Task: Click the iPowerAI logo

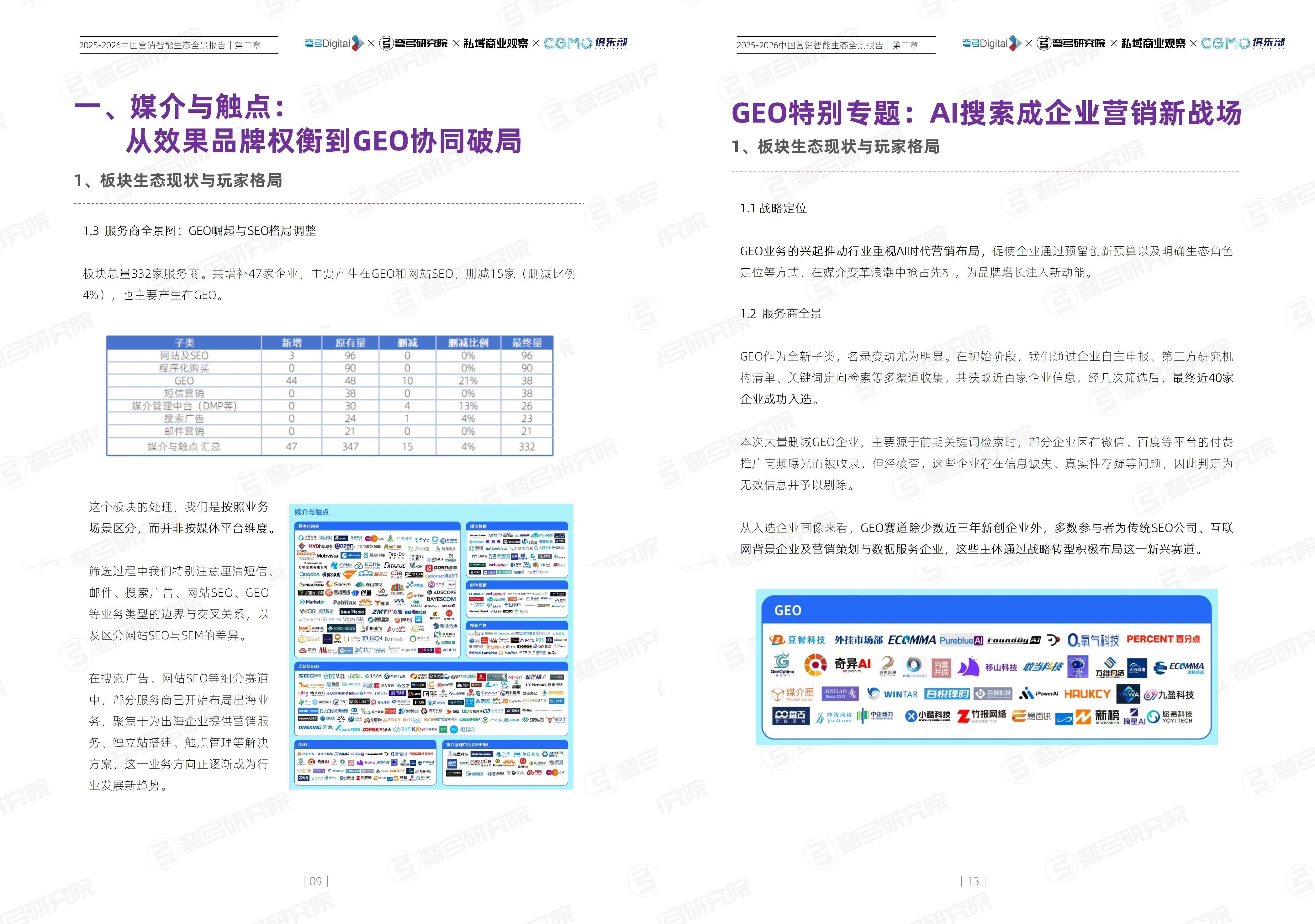Action: [x=1038, y=694]
